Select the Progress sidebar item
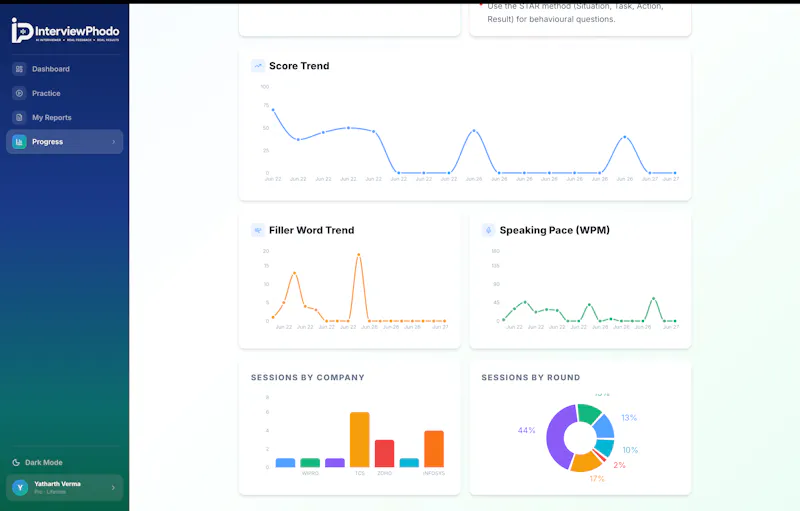 tap(64, 142)
